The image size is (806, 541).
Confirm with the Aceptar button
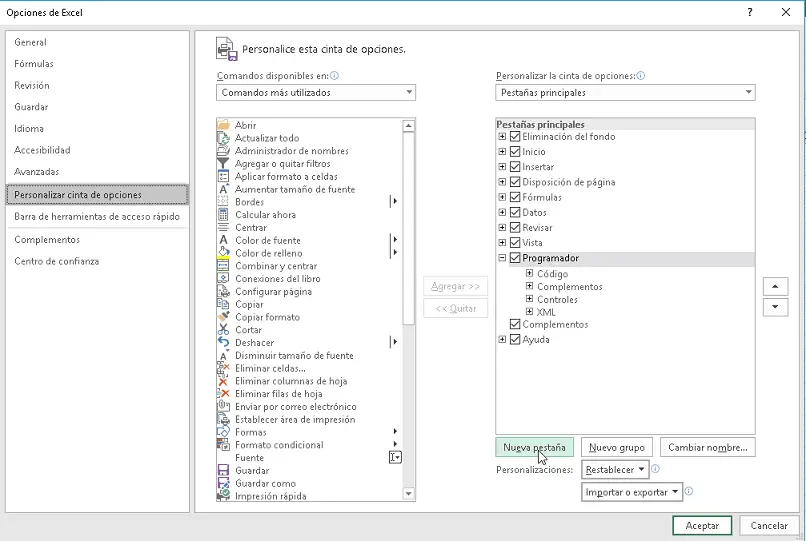[702, 526]
